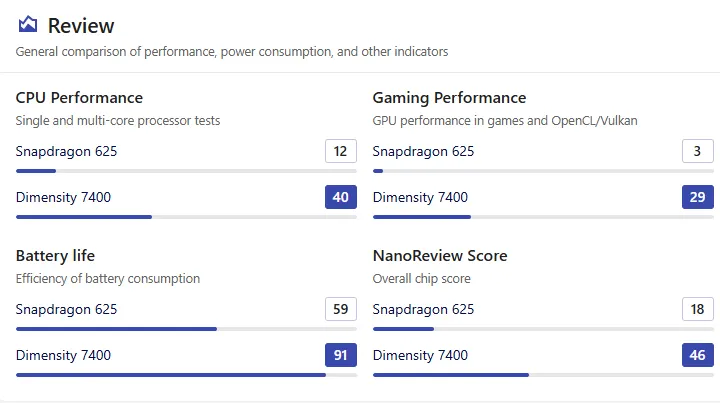This screenshot has width=720, height=403.
Task: Click the Review chart icon
Action: tap(28, 25)
